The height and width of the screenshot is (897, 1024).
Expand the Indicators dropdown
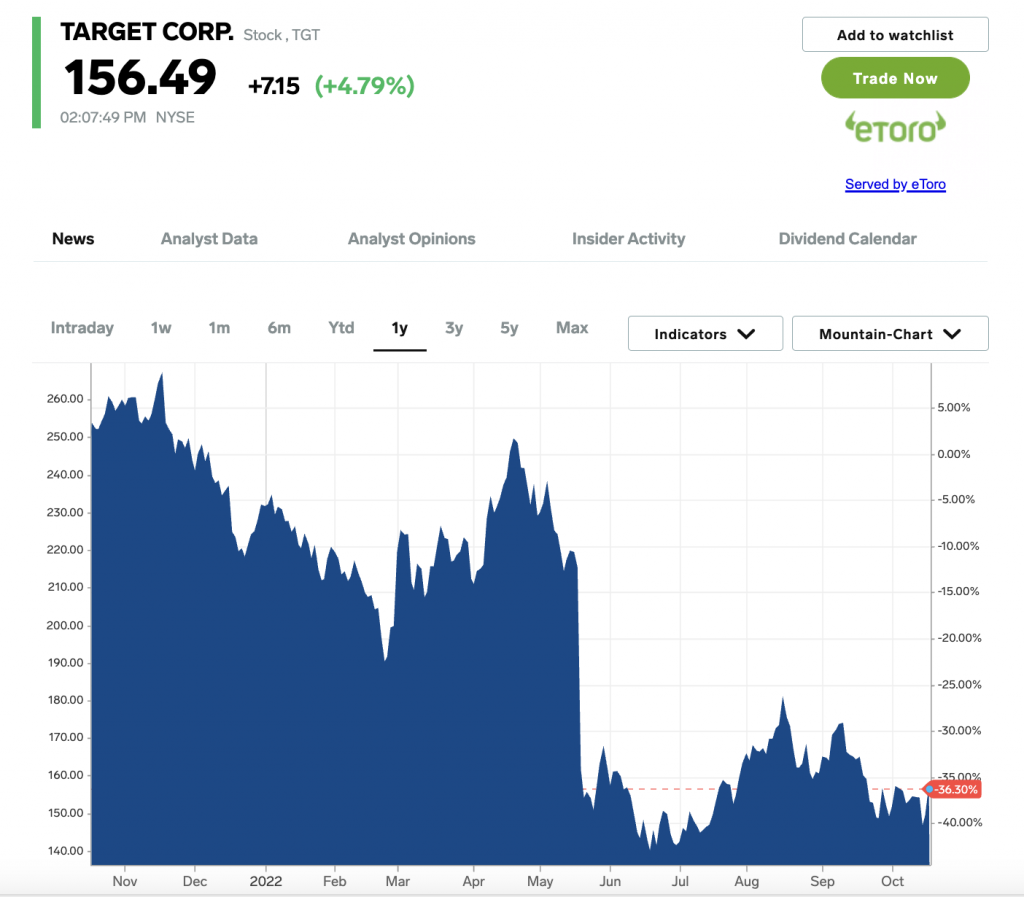[x=705, y=334]
